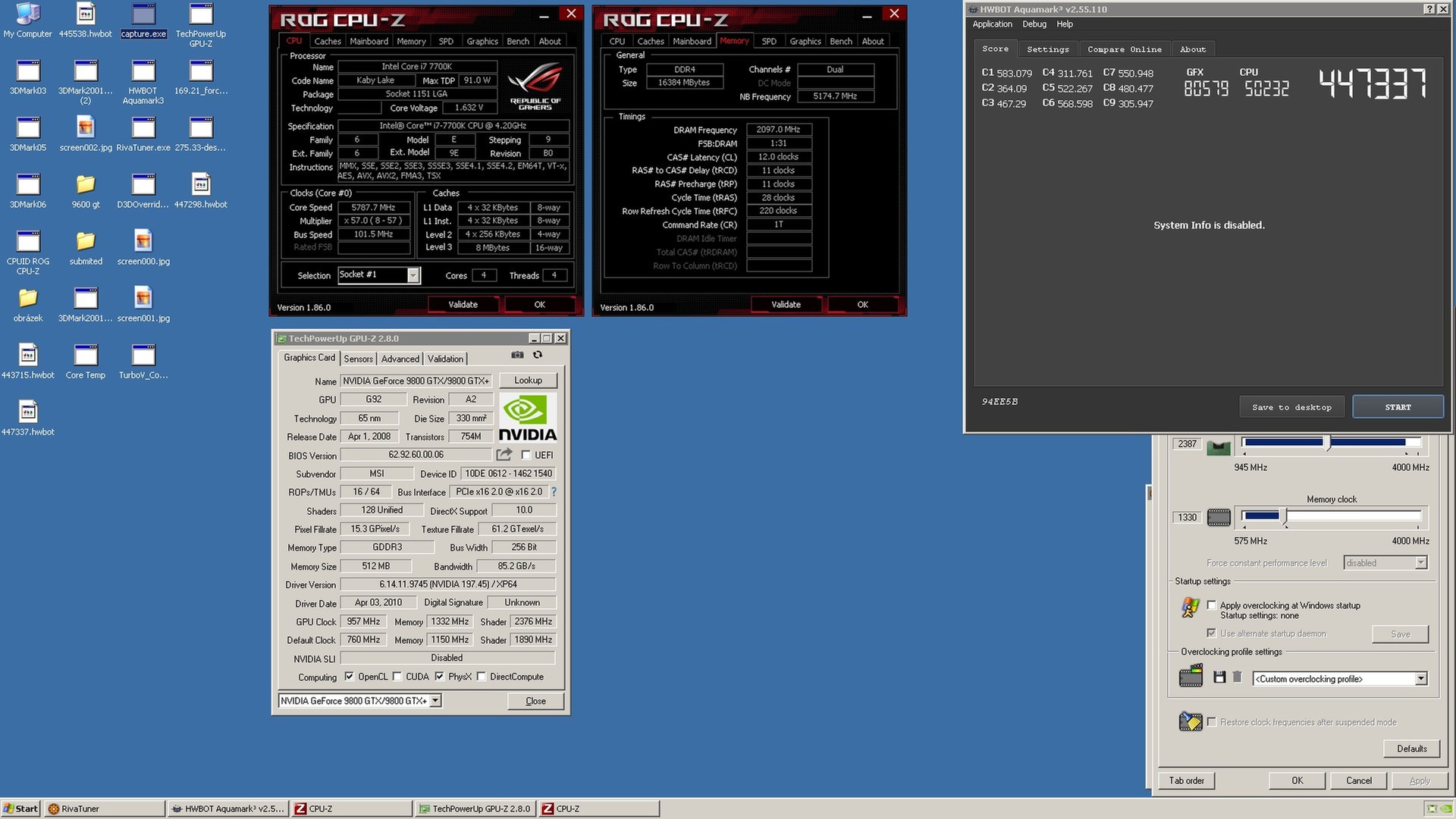Open Bench tab in left CPU-Z
Screen dimensions: 1456x819
point(518,41)
